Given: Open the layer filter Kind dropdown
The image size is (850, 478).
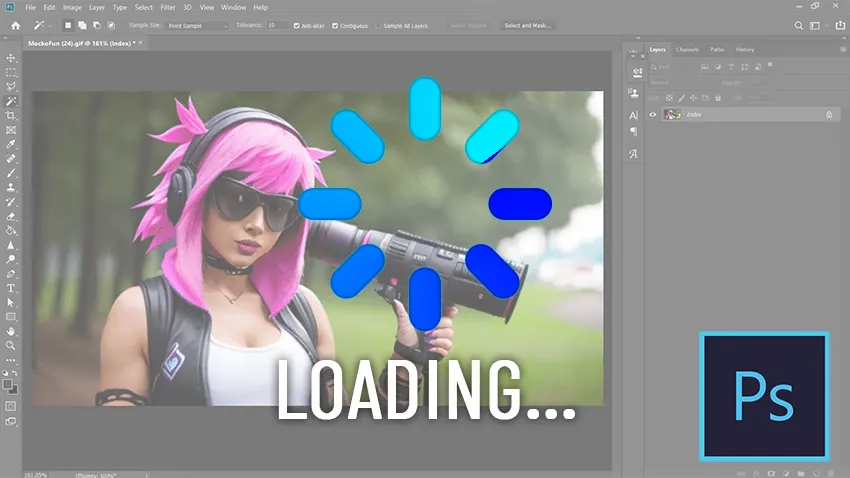Looking at the screenshot, I should point(673,67).
